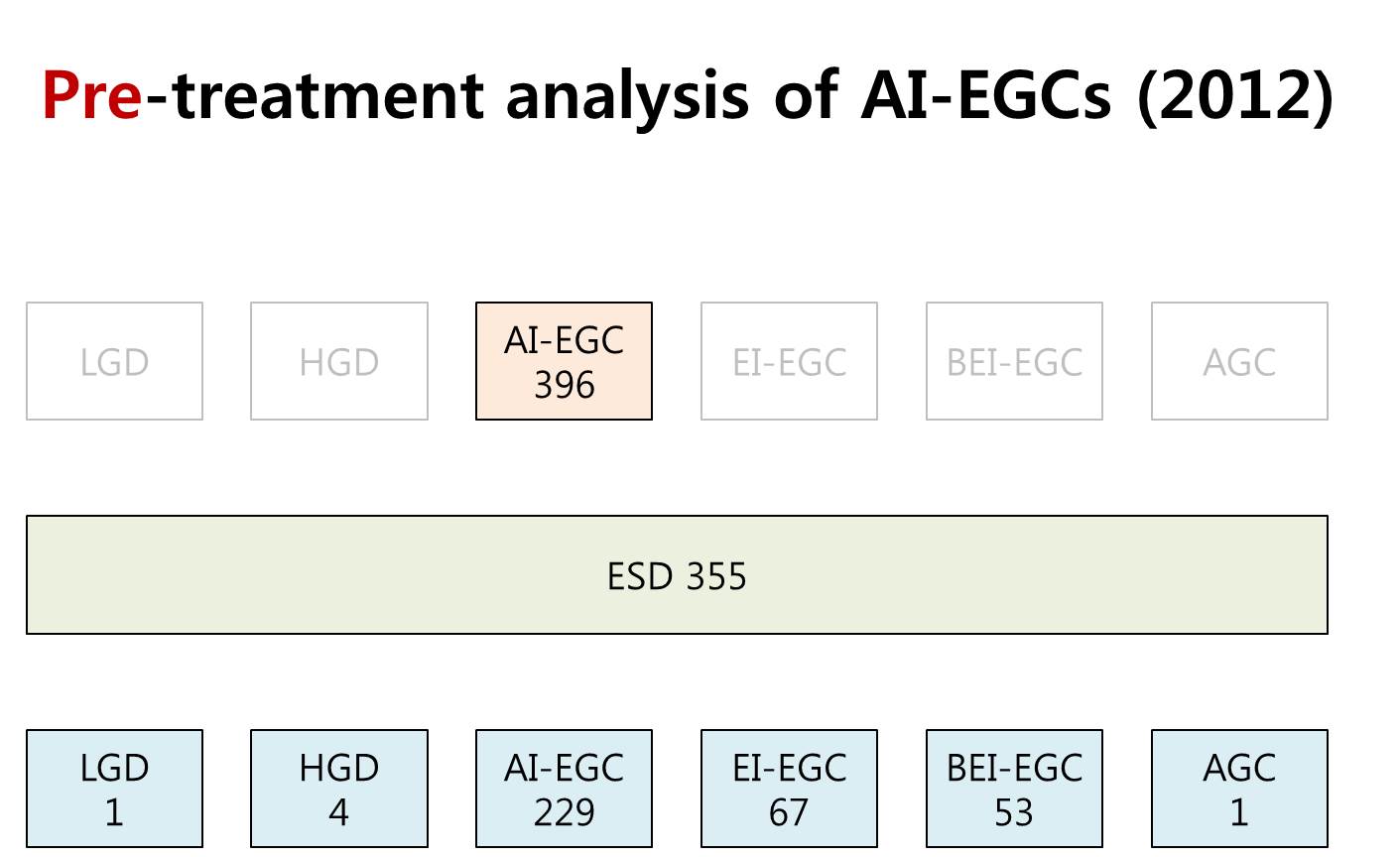Select the blue BEI-EGC 53 box
The image size is (1400, 857).
[x=1014, y=789]
